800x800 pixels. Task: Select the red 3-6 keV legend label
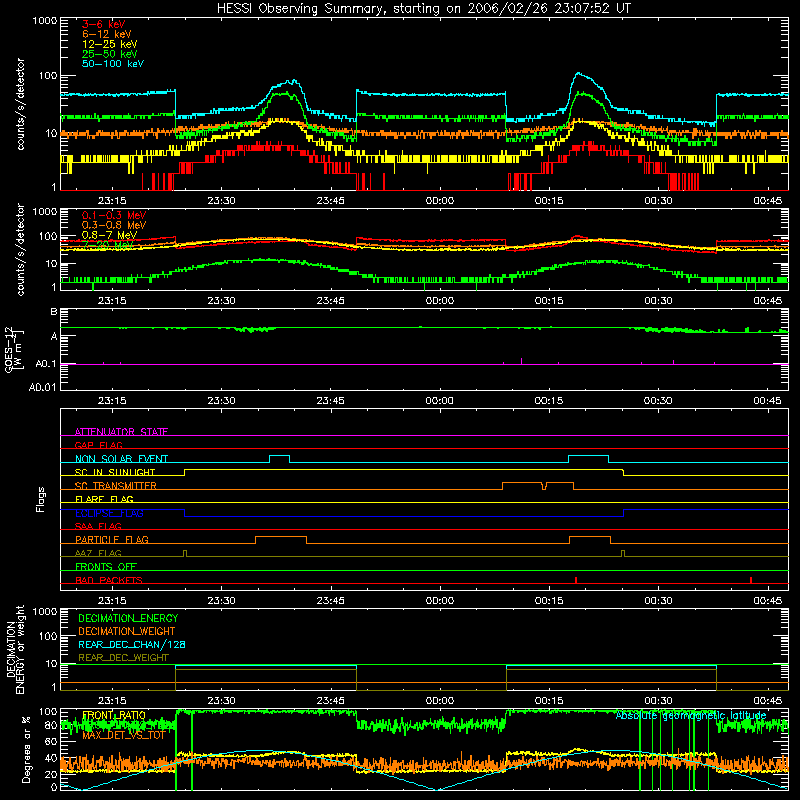click(103, 24)
